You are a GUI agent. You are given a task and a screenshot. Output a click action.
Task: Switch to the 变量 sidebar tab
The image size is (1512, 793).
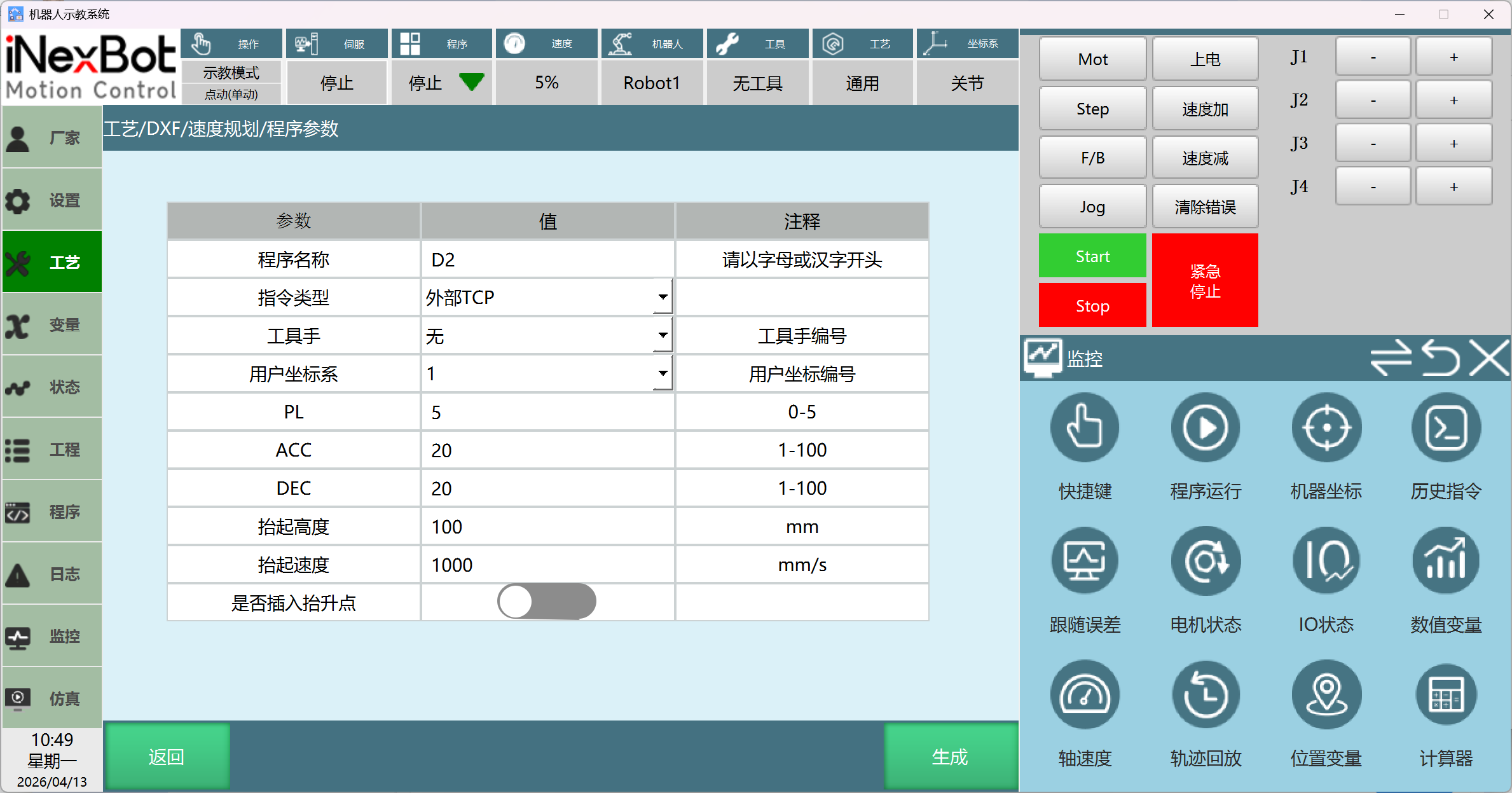click(52, 325)
